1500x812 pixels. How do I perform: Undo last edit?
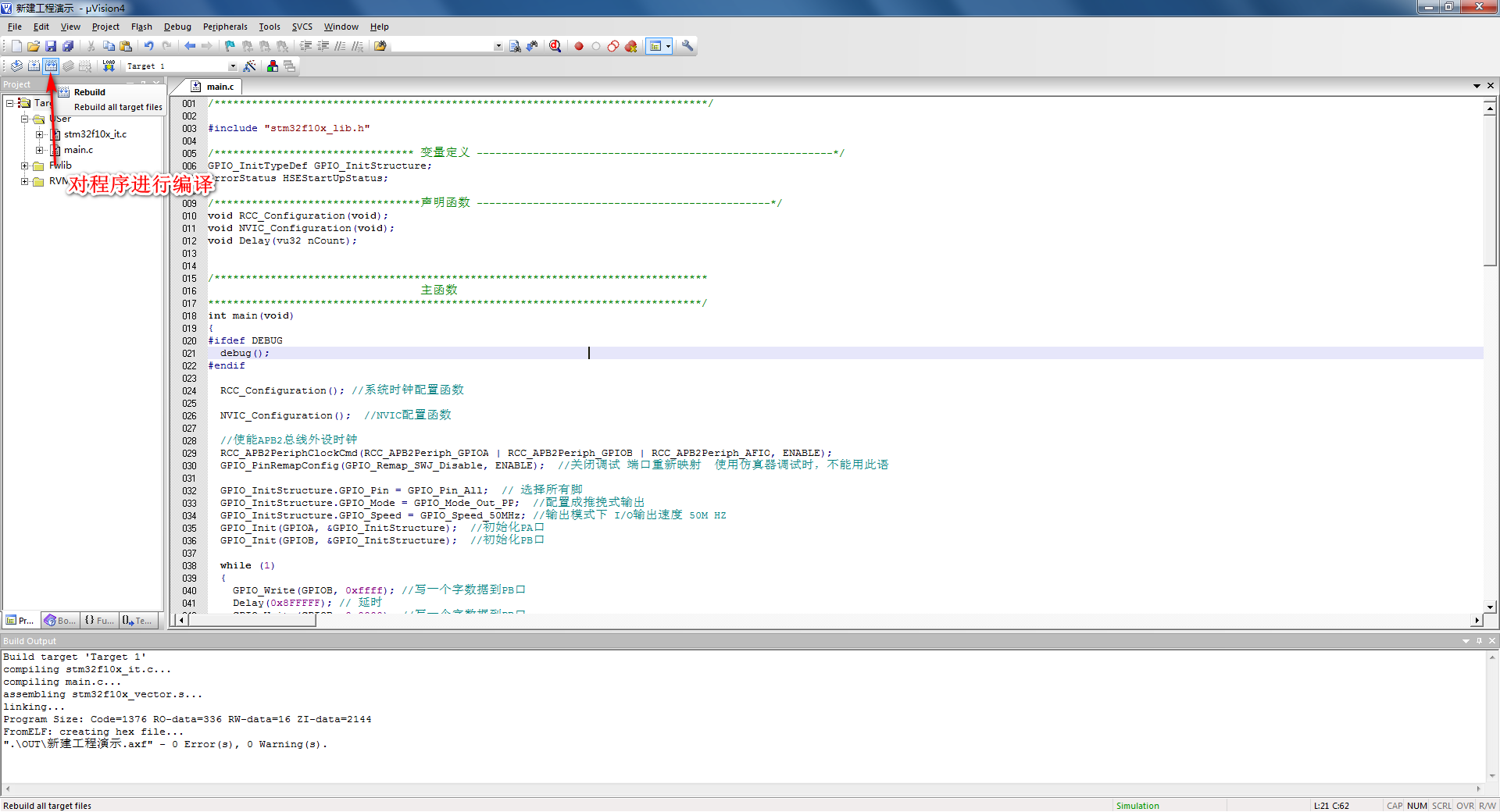point(148,46)
